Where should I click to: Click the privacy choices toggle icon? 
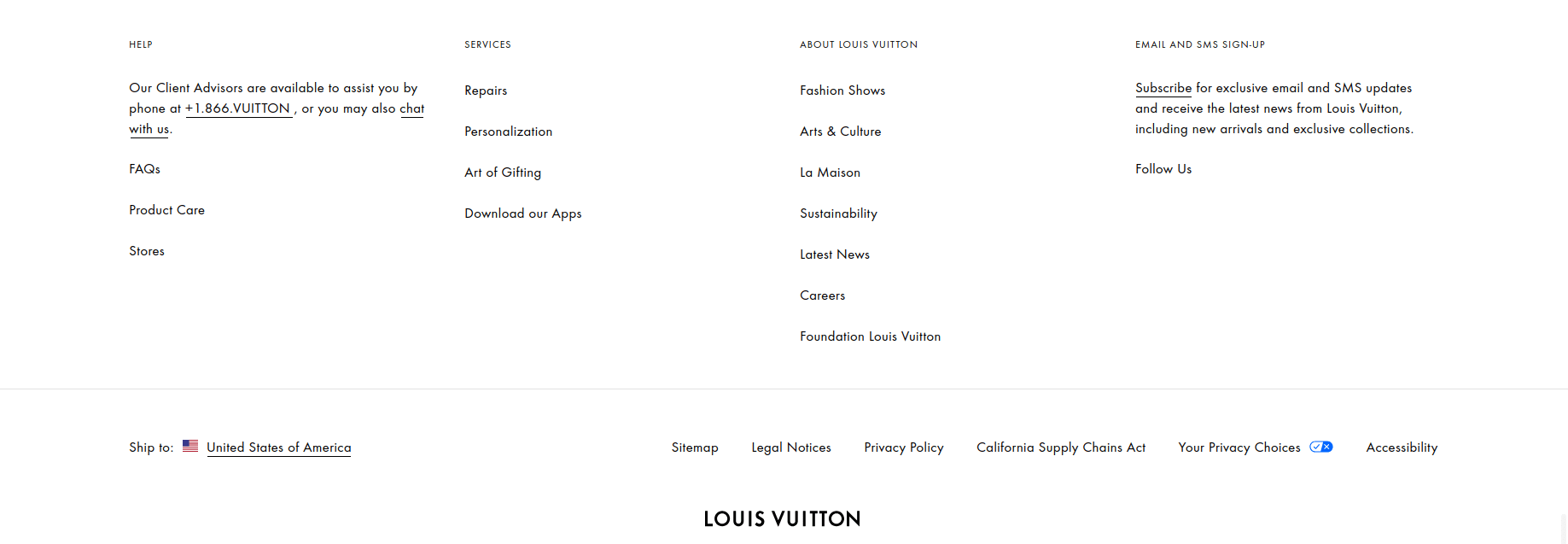pos(1320,447)
